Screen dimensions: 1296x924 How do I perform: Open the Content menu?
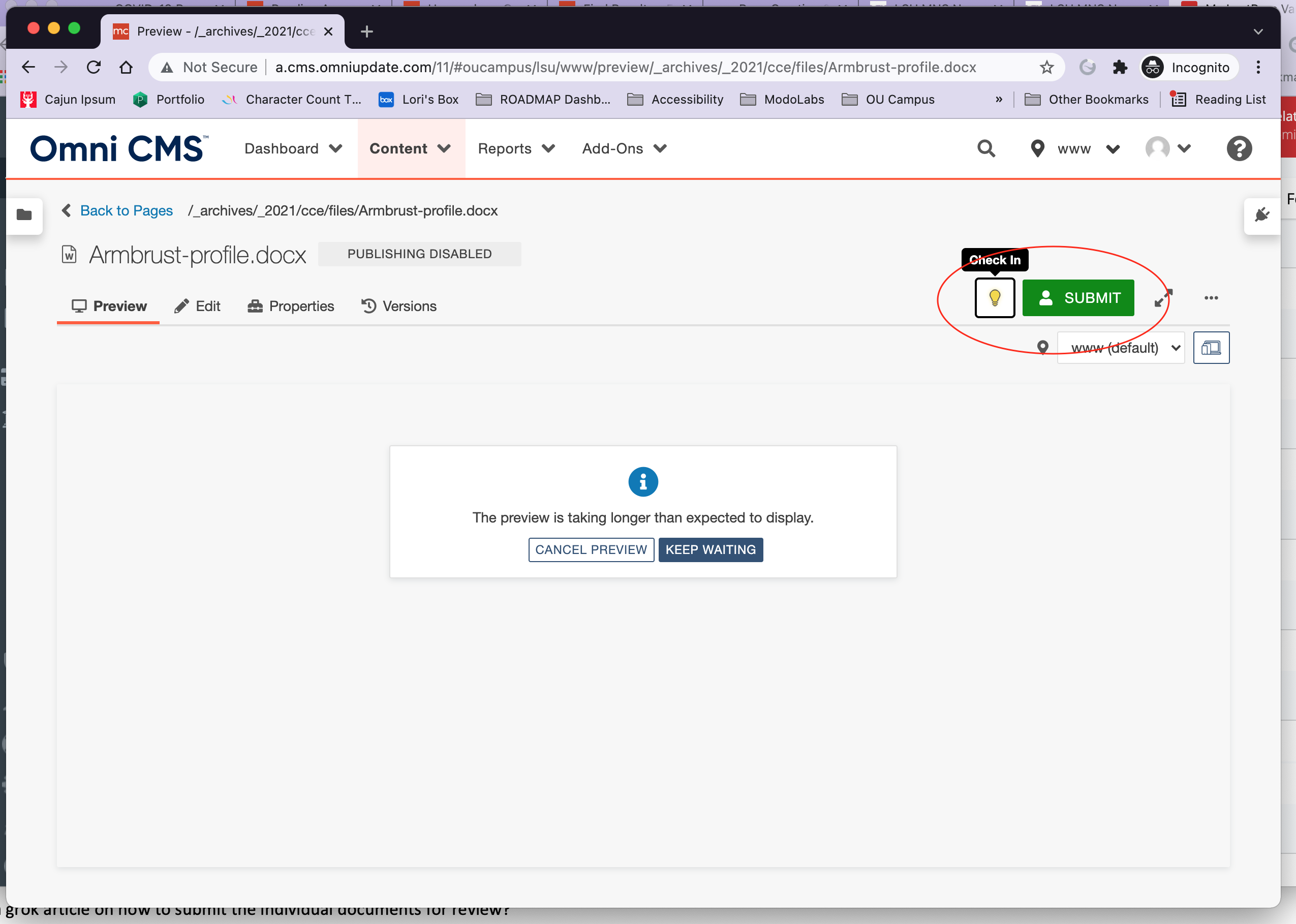(x=410, y=148)
